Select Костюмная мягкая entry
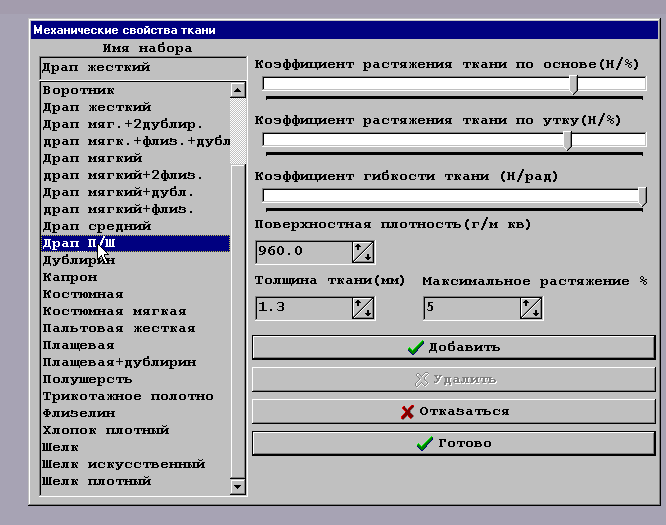The height and width of the screenshot is (525, 666). pos(135,311)
